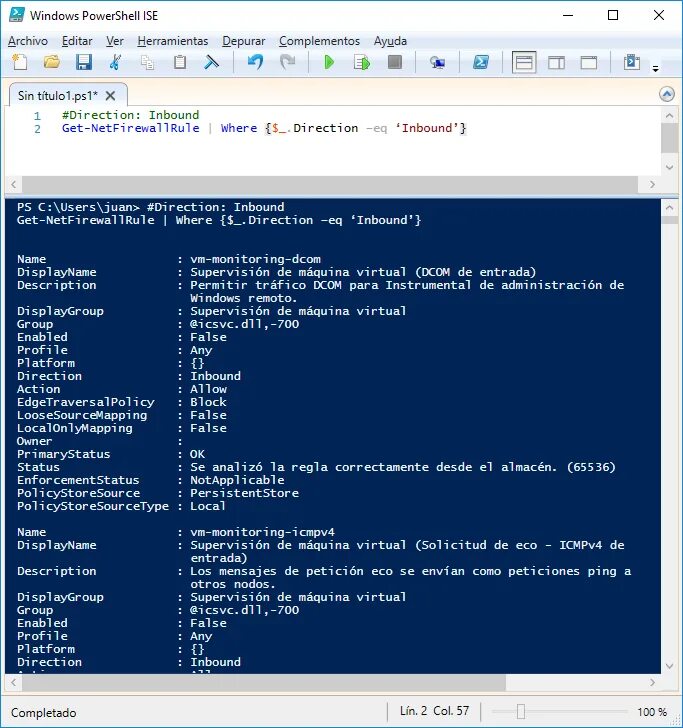Click PersistentStore value in console output
683x728 pixels.
244,493
